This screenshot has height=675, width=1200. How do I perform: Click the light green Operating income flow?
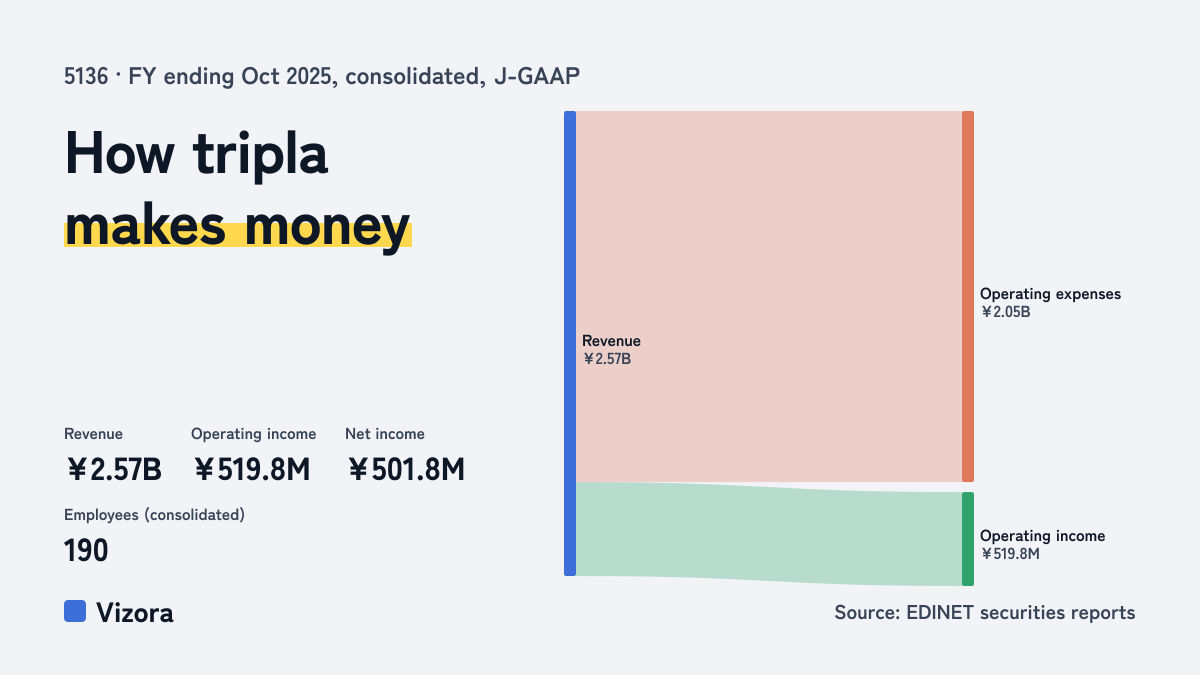[x=769, y=534]
